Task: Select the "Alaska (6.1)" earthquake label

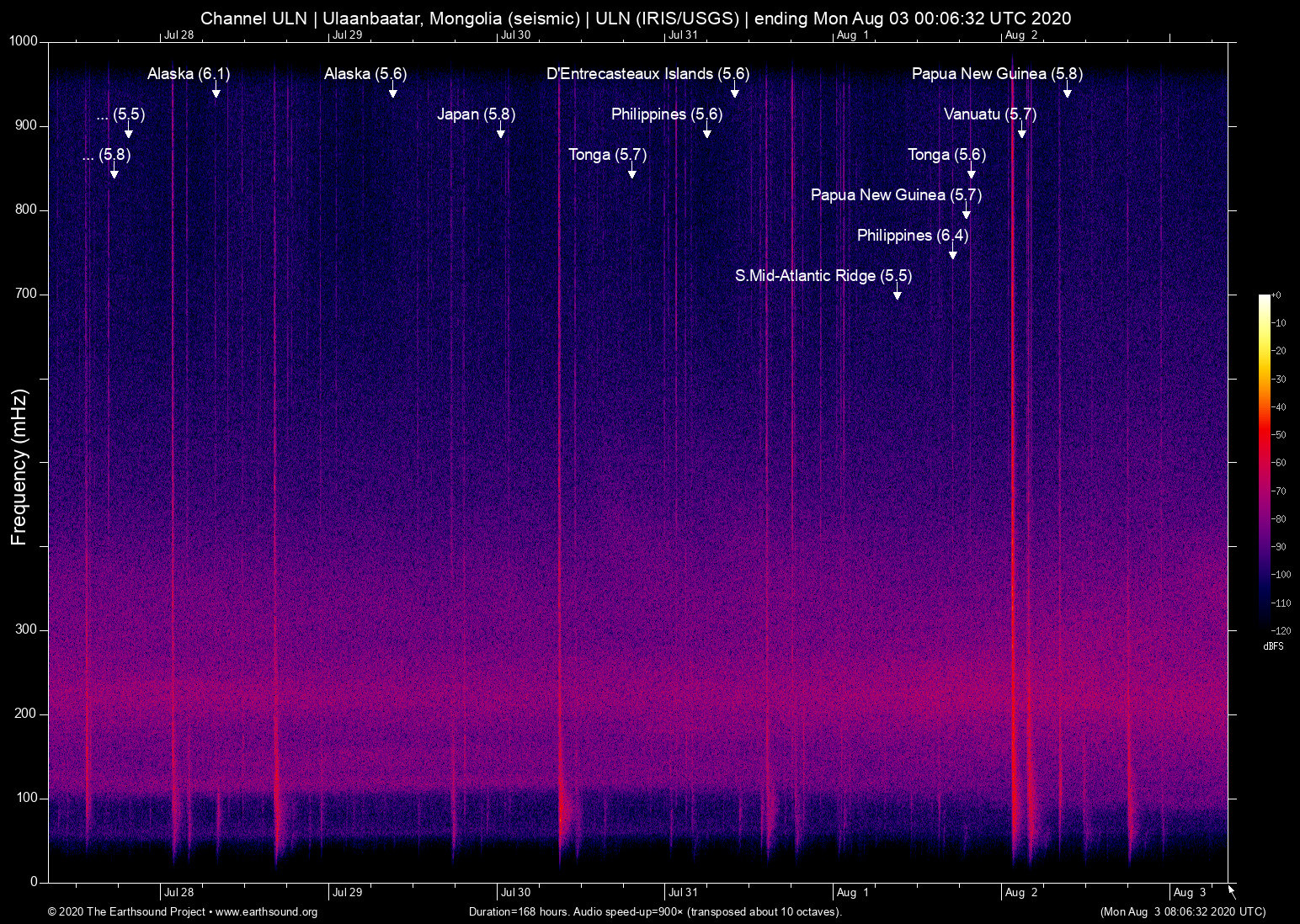Action: click(x=189, y=74)
